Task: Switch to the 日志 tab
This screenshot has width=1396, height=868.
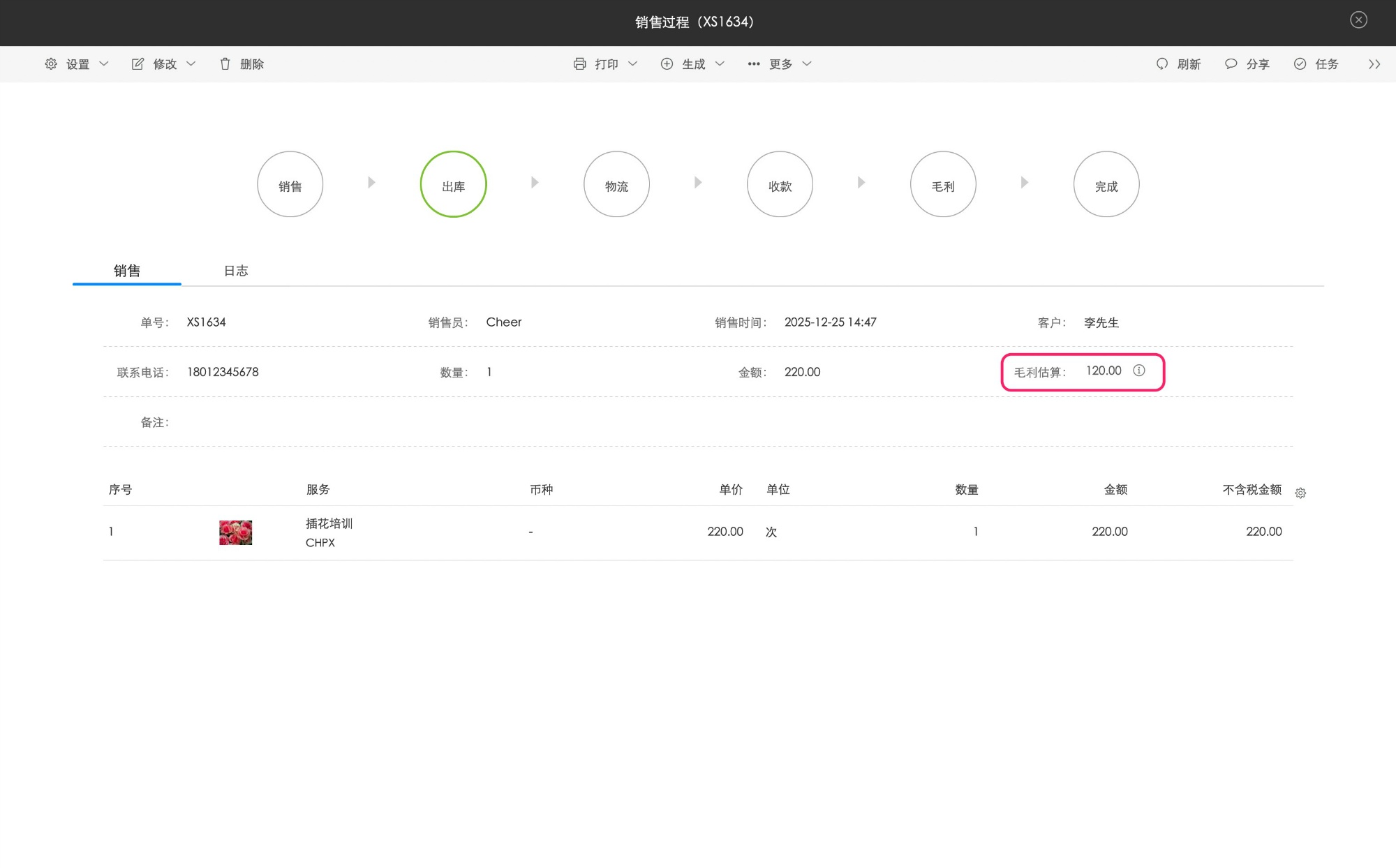Action: click(x=236, y=271)
